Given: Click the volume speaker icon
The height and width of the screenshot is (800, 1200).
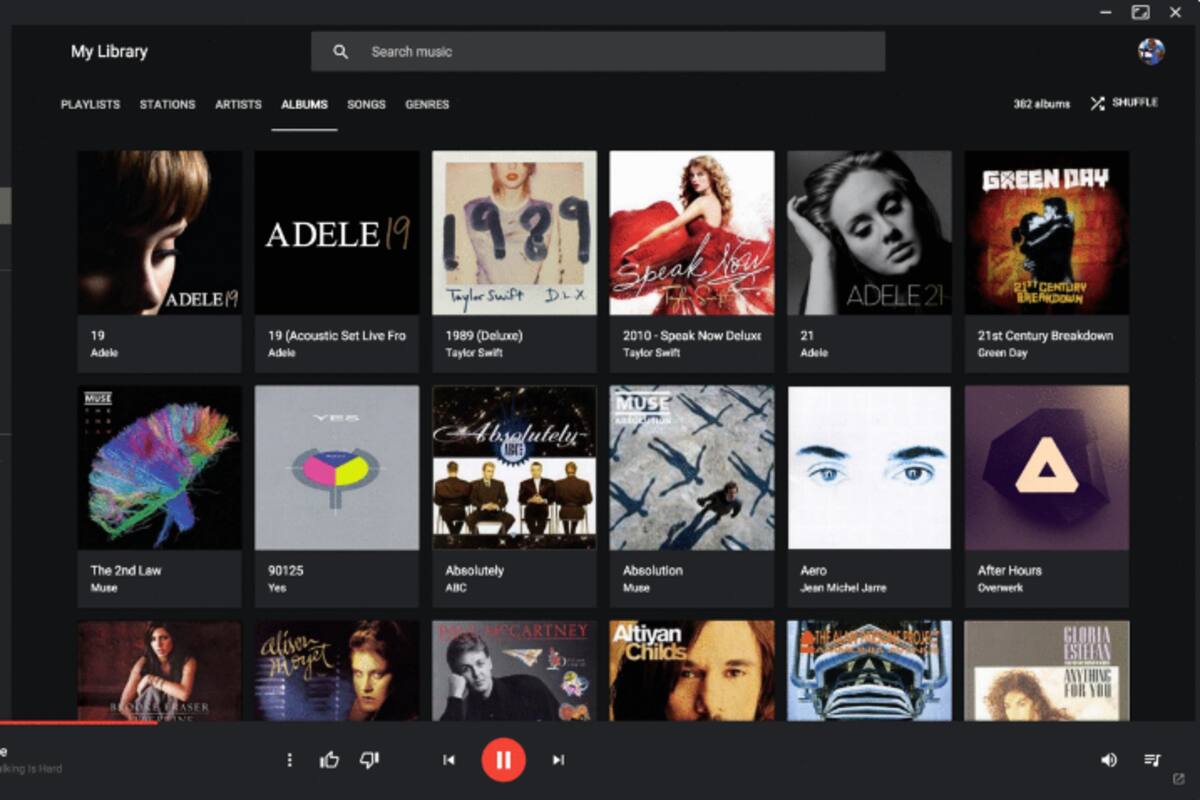Looking at the screenshot, I should click(x=1108, y=760).
